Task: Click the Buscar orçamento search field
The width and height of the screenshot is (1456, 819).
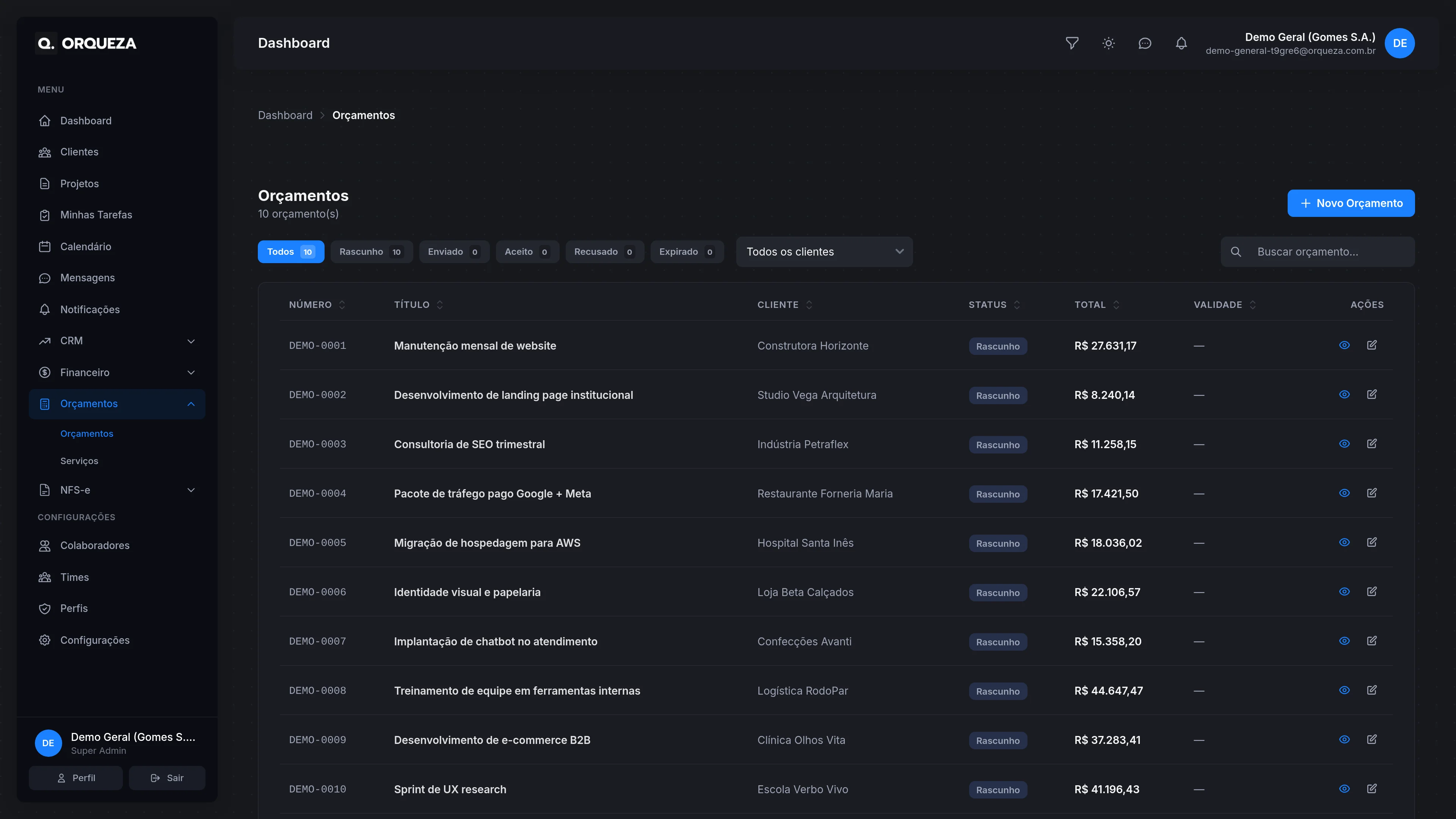Action: coord(1318,251)
